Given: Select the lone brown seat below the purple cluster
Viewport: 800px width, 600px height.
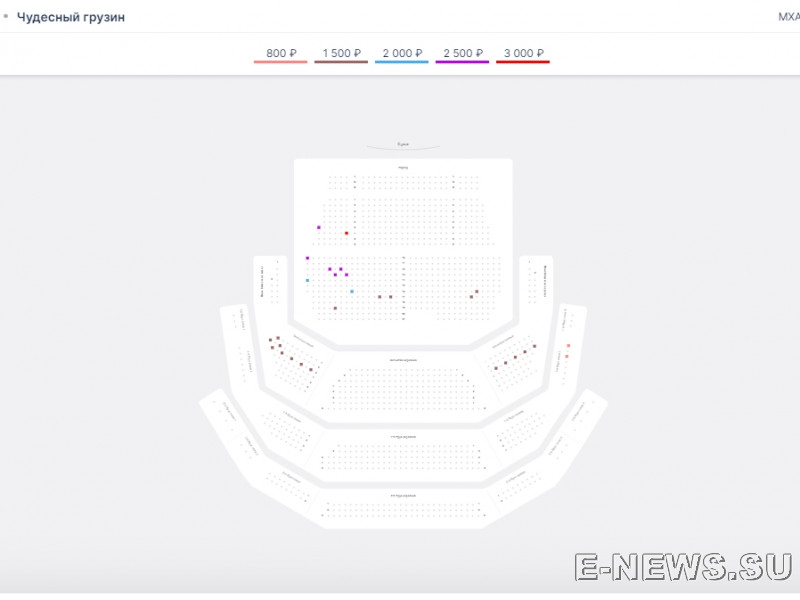Looking at the screenshot, I should (x=335, y=308).
